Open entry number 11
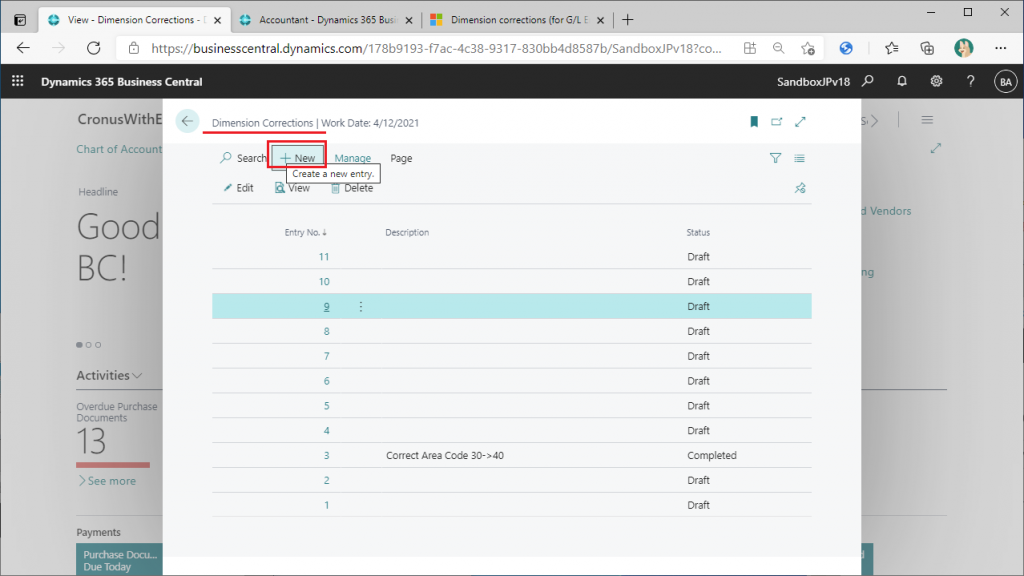 tap(324, 257)
